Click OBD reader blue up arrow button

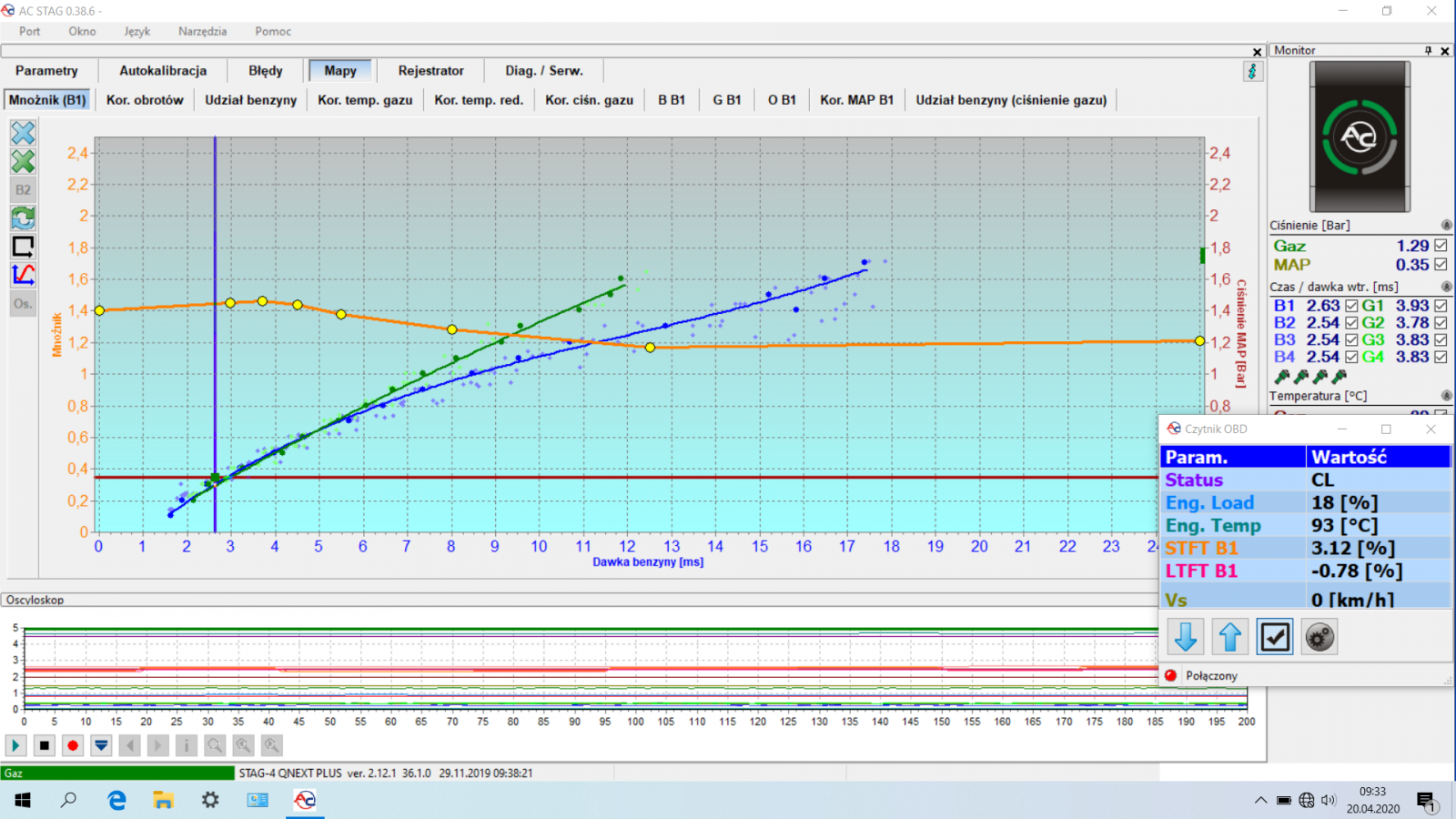tap(1230, 637)
